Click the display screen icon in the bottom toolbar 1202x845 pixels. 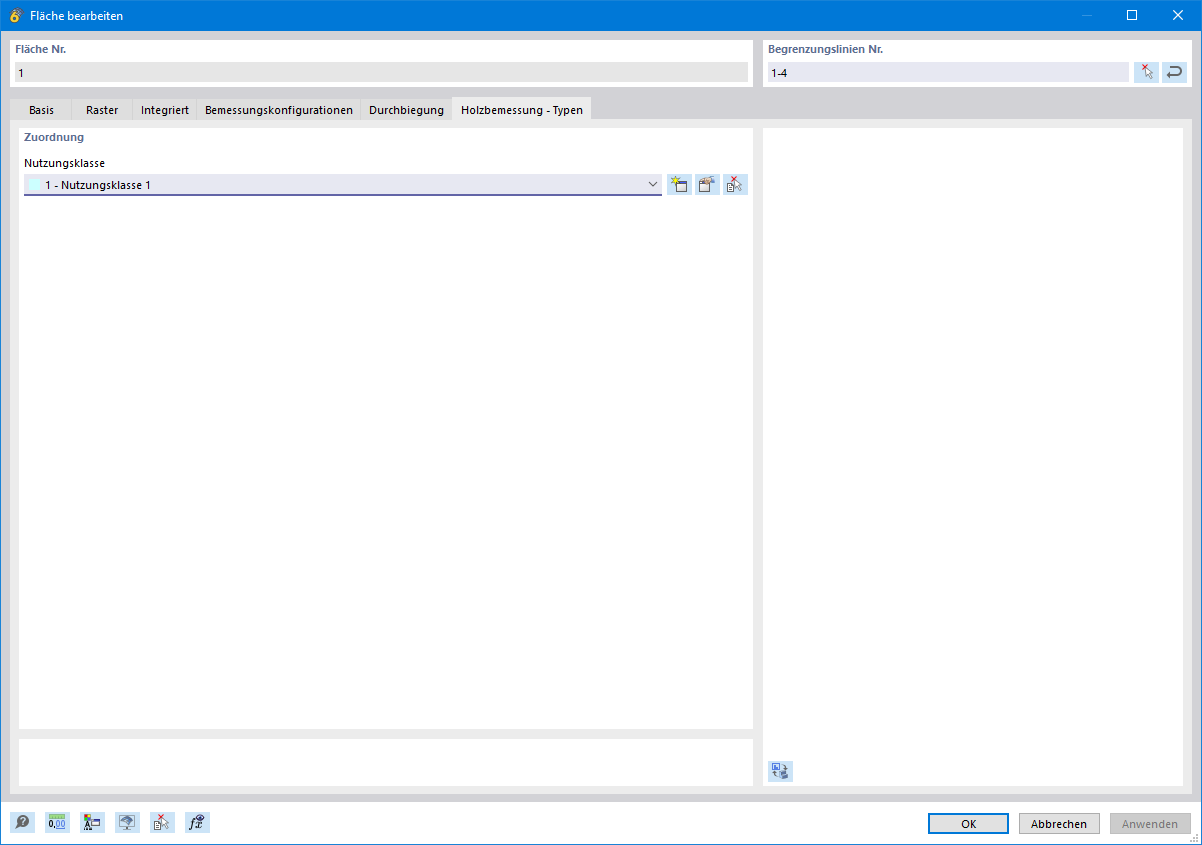(127, 823)
